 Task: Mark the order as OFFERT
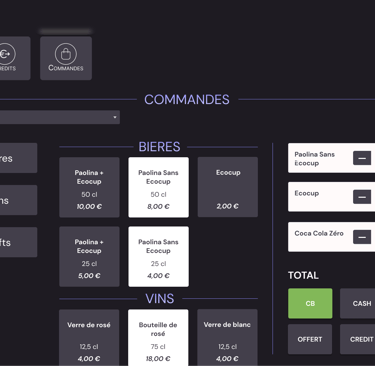coord(310,339)
